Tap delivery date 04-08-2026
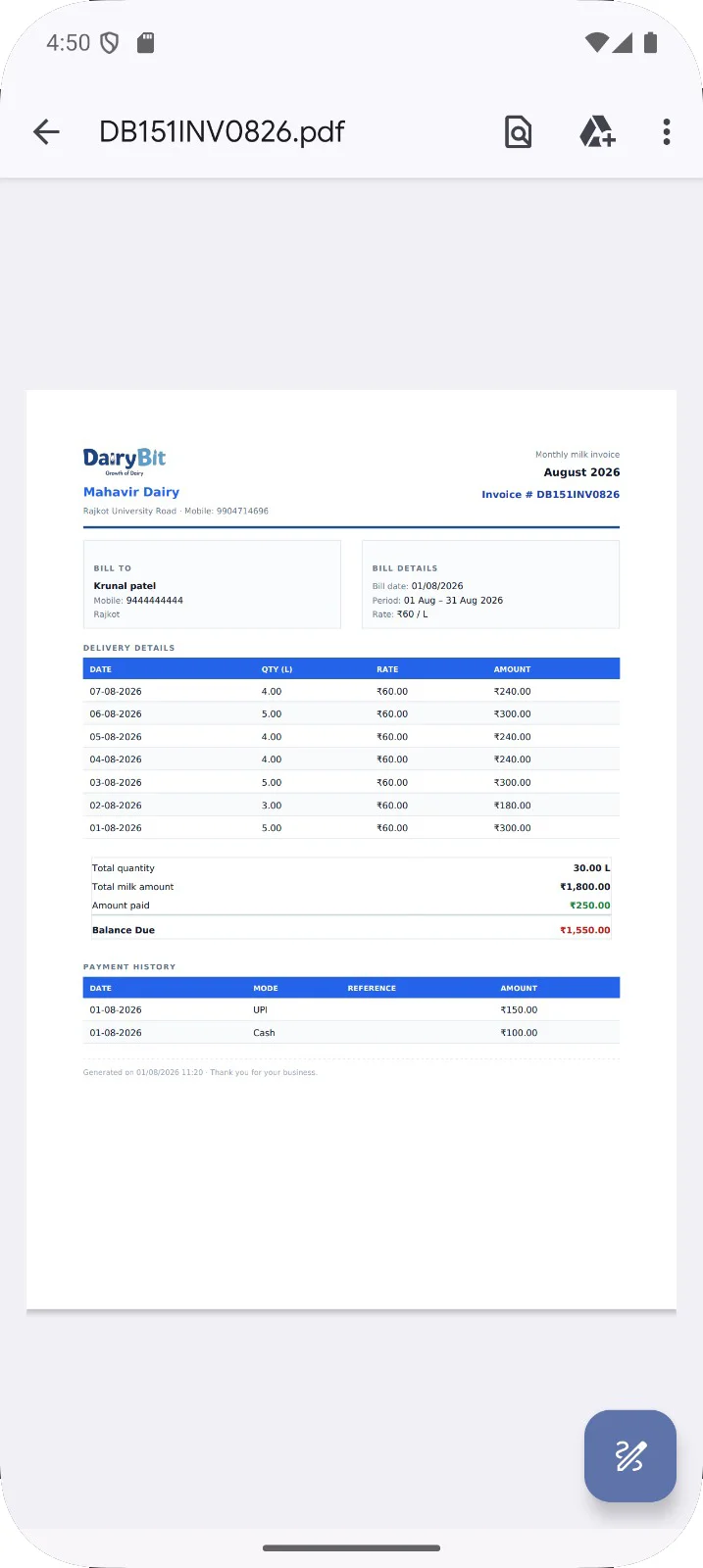Image resolution: width=703 pixels, height=1568 pixels. pos(116,759)
